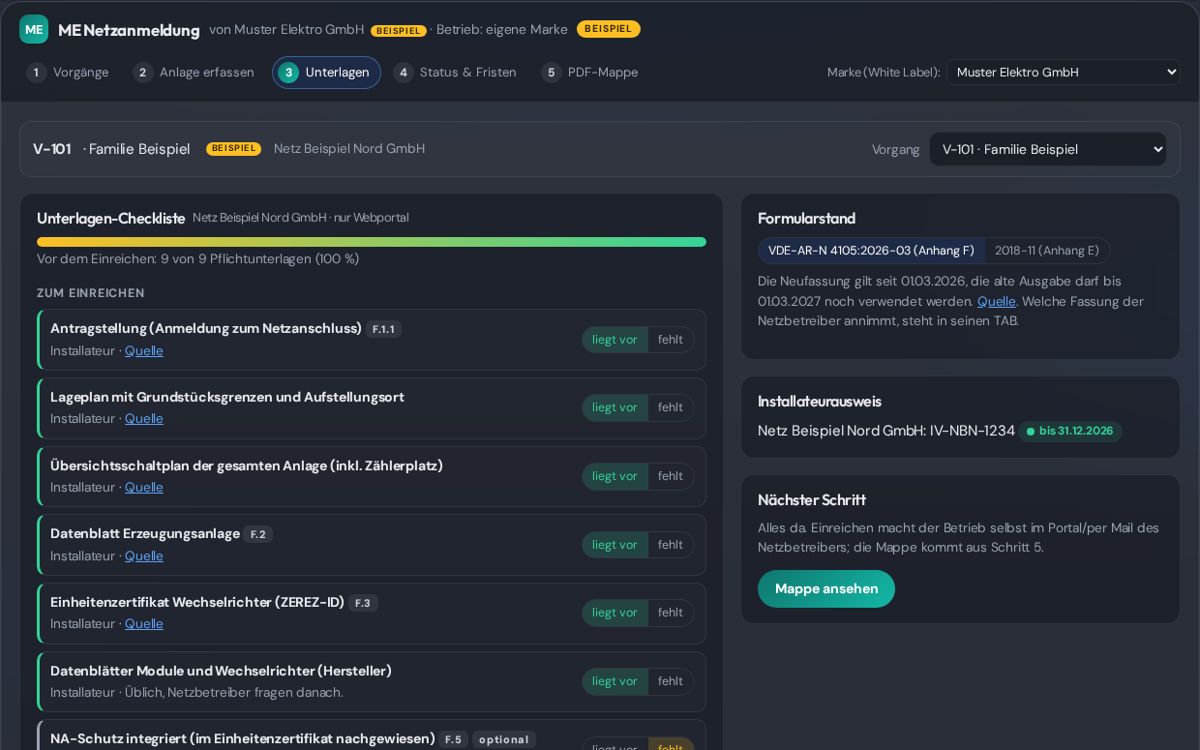Click the Formularstand heading
The height and width of the screenshot is (750, 1200).
pyautogui.click(x=807, y=218)
